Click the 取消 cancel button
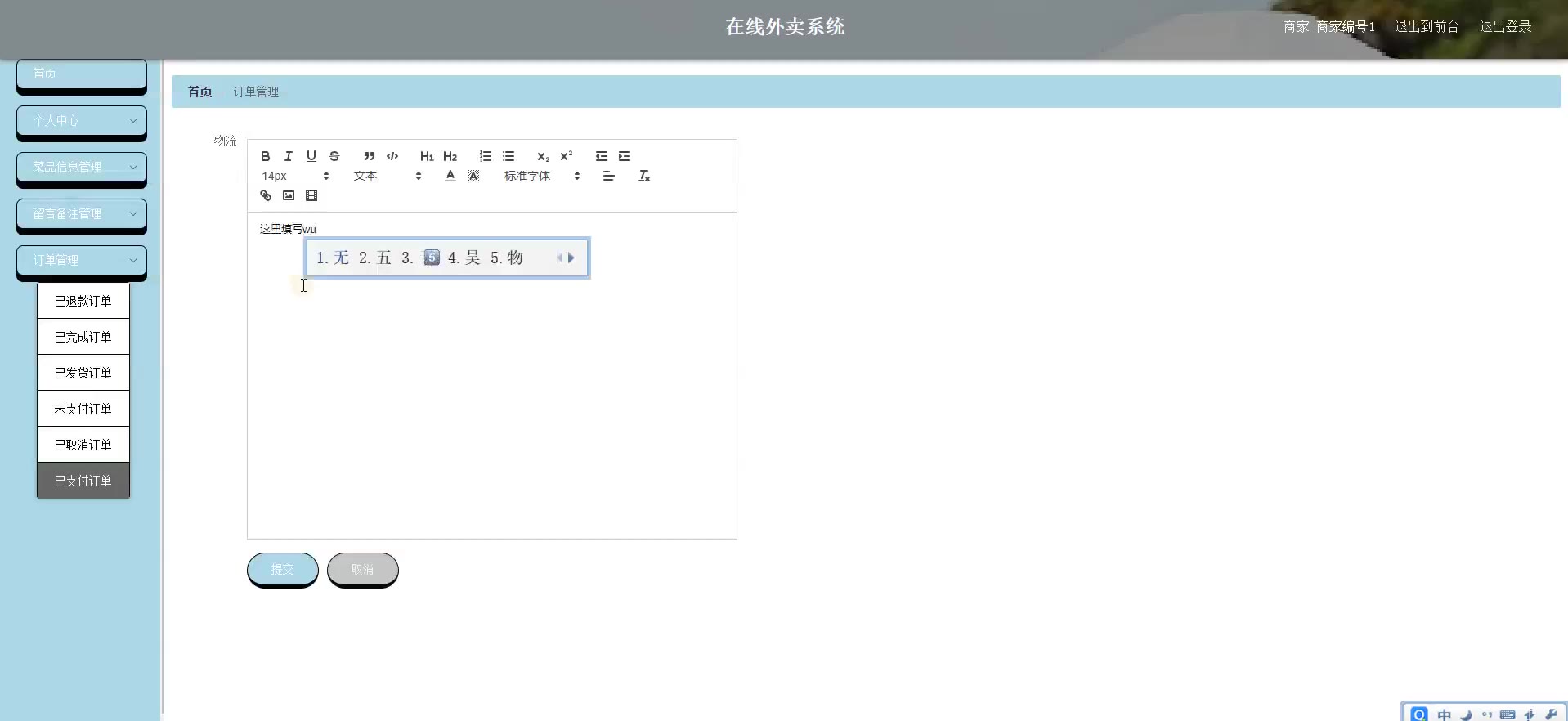 [362, 569]
